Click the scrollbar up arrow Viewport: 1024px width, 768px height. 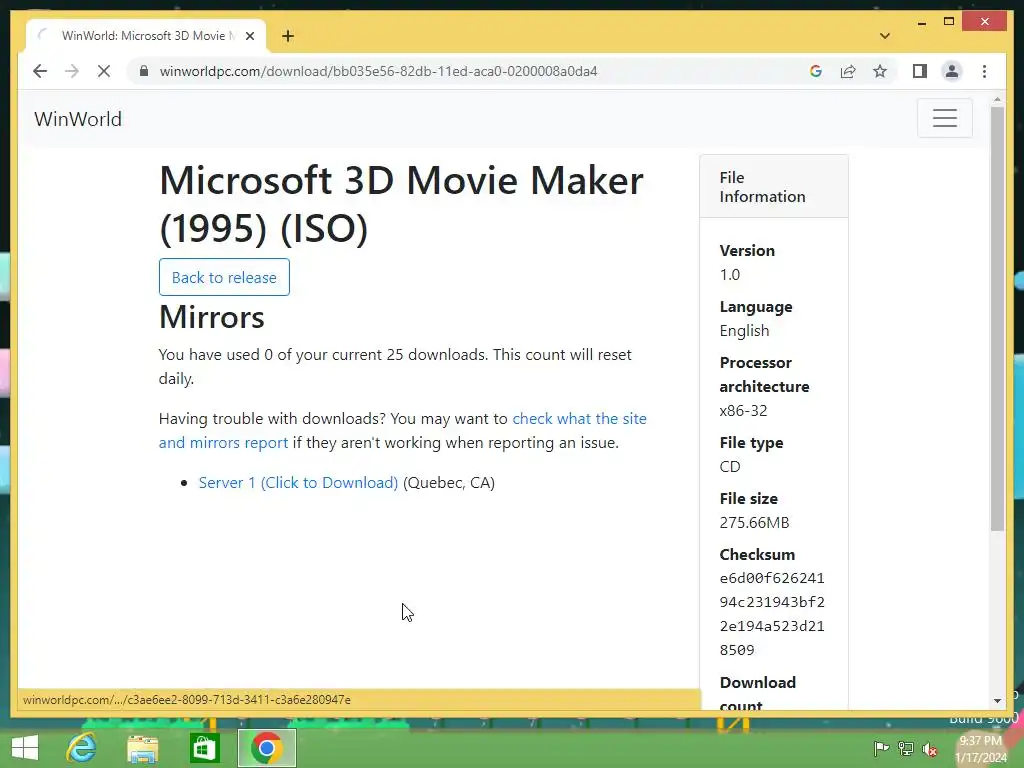[x=997, y=100]
